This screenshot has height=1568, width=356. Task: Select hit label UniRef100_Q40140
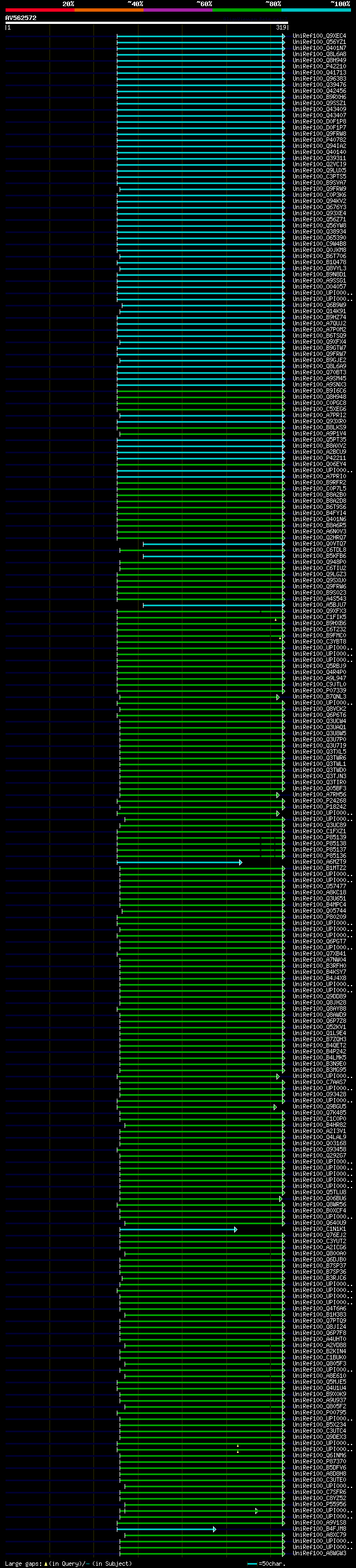pos(319,152)
